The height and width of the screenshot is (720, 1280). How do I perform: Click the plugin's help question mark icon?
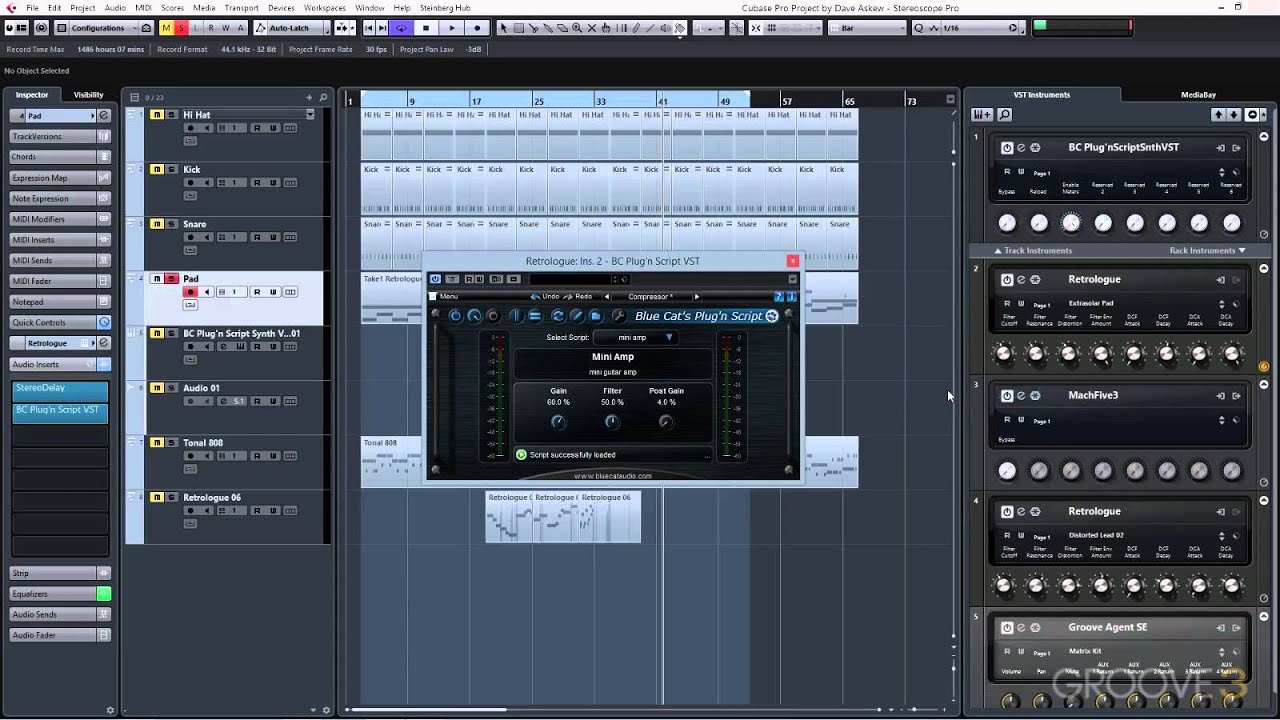(778, 297)
